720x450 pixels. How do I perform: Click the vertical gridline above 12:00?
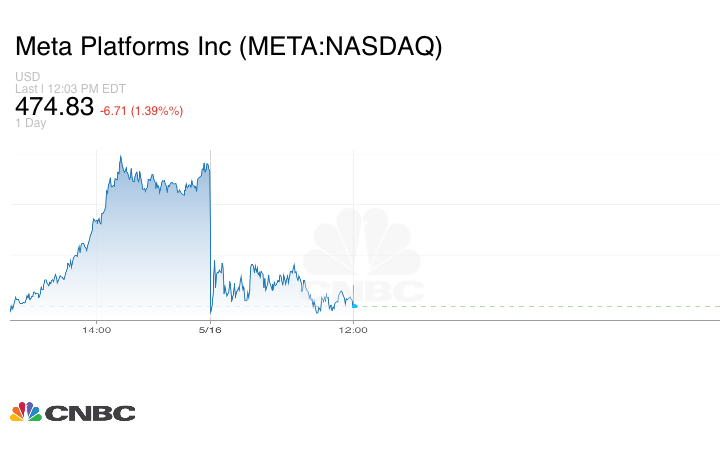(x=354, y=200)
